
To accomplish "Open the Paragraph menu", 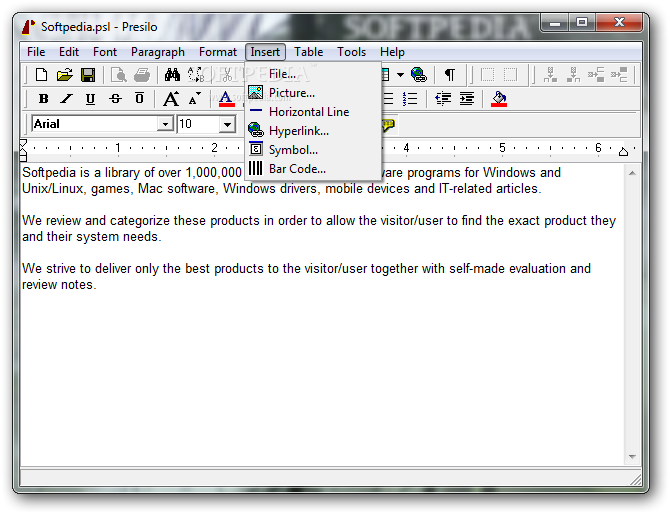I will click(158, 52).
